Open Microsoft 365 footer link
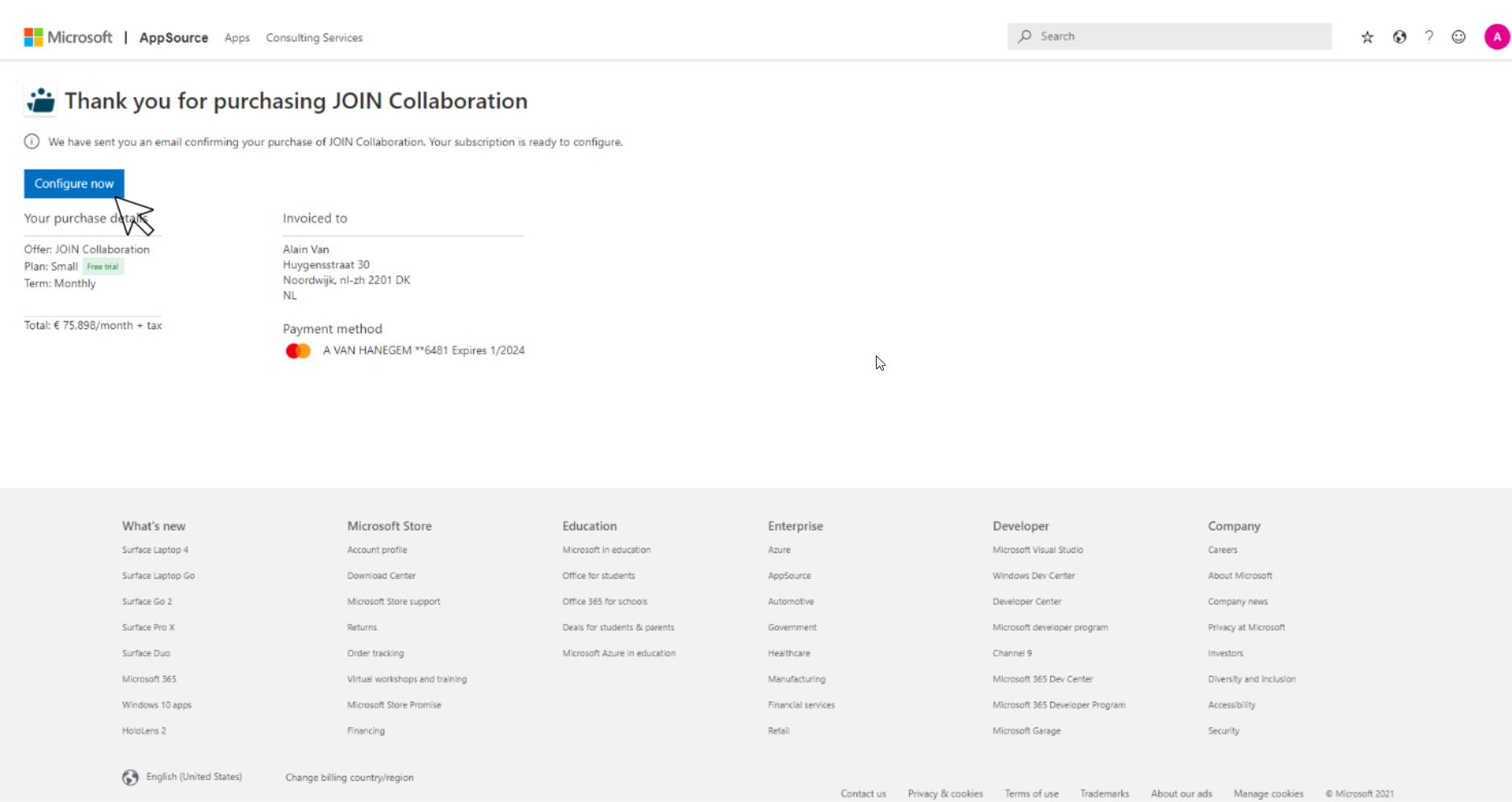The width and height of the screenshot is (1512, 802). 149,679
